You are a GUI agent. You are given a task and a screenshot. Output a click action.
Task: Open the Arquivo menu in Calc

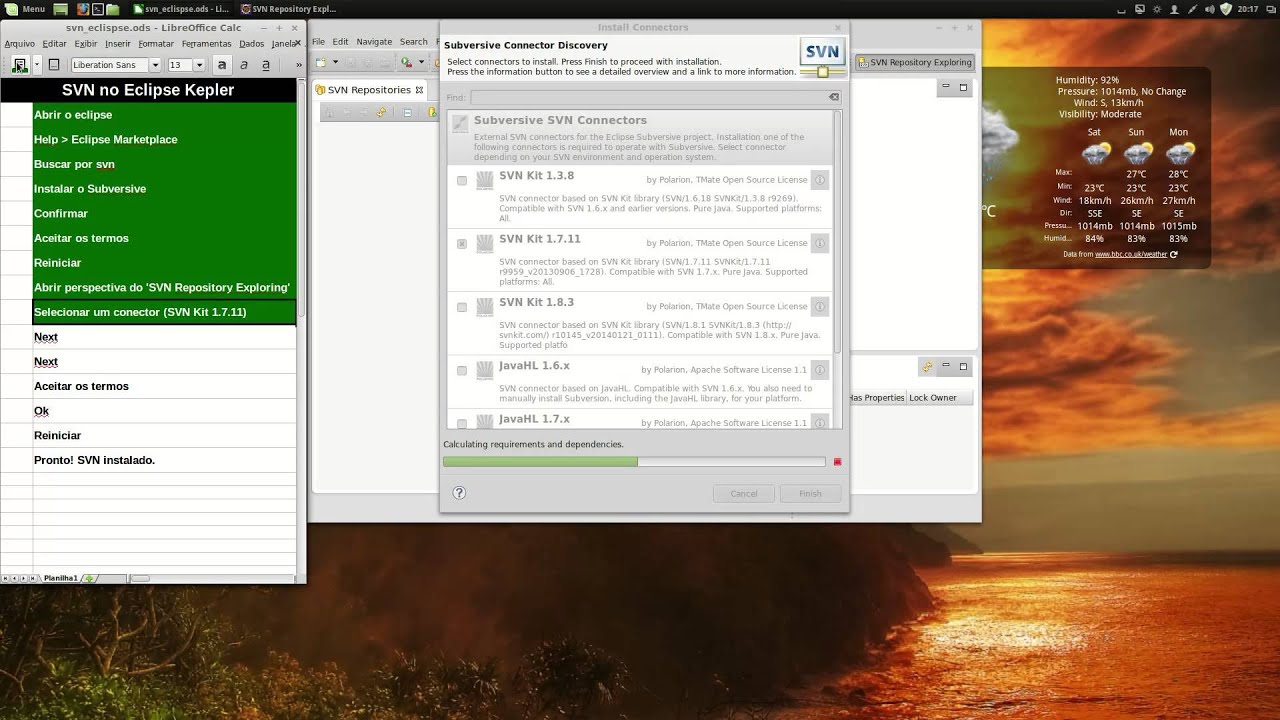(20, 44)
